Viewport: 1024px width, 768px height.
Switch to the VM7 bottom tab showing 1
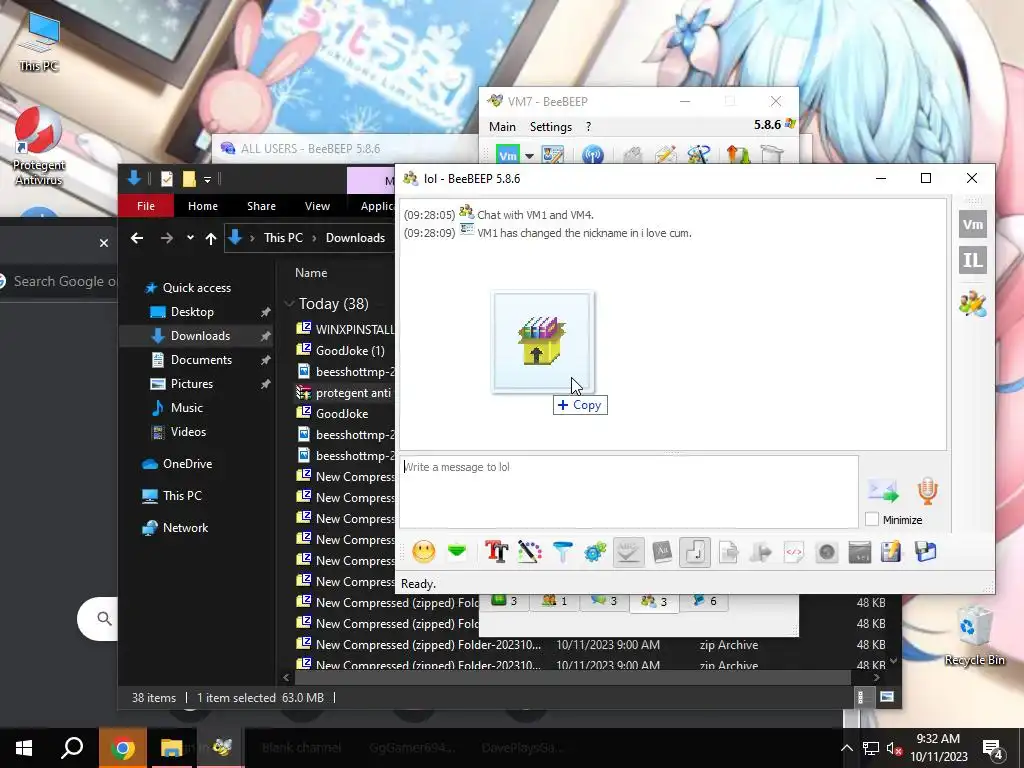pos(554,601)
